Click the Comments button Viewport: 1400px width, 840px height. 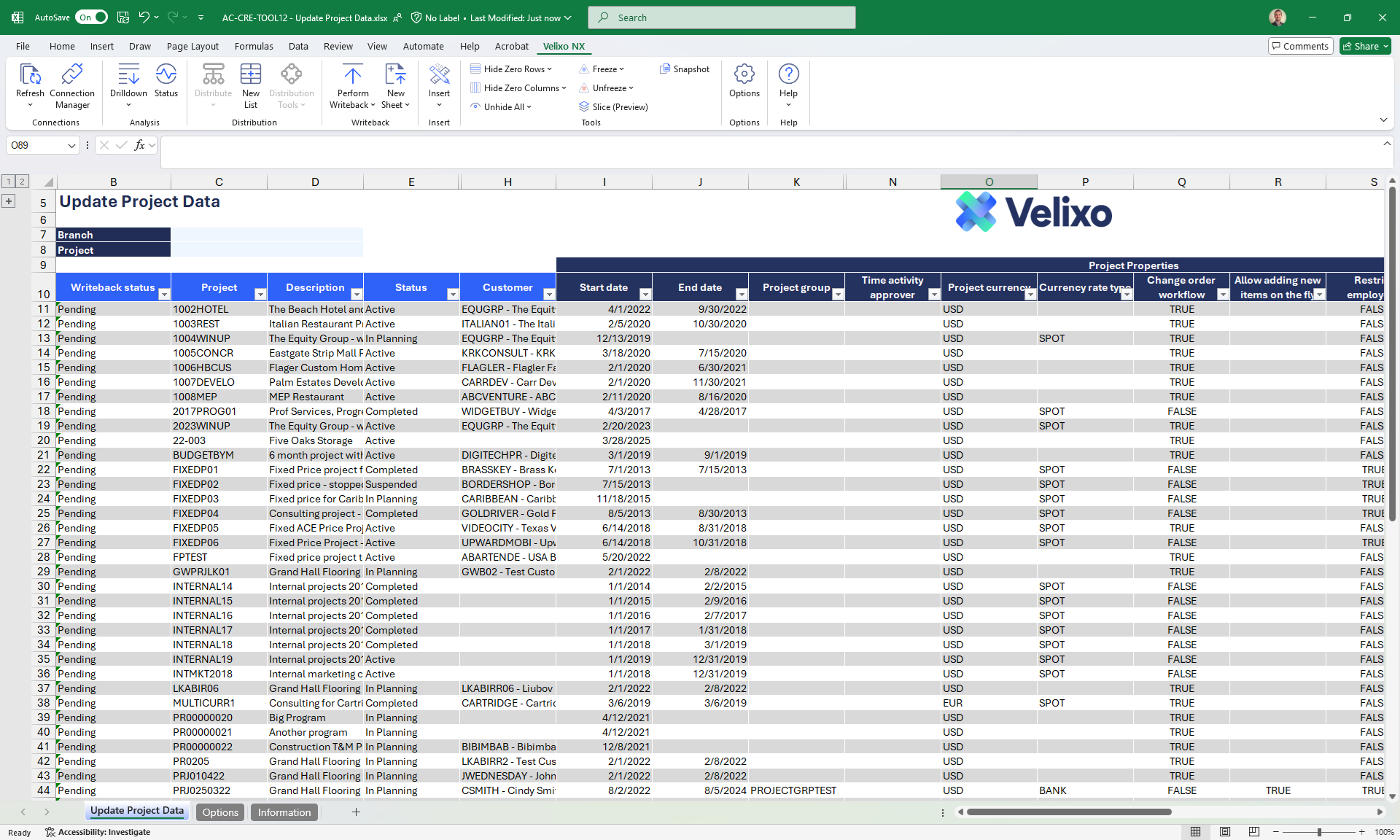tap(1300, 46)
